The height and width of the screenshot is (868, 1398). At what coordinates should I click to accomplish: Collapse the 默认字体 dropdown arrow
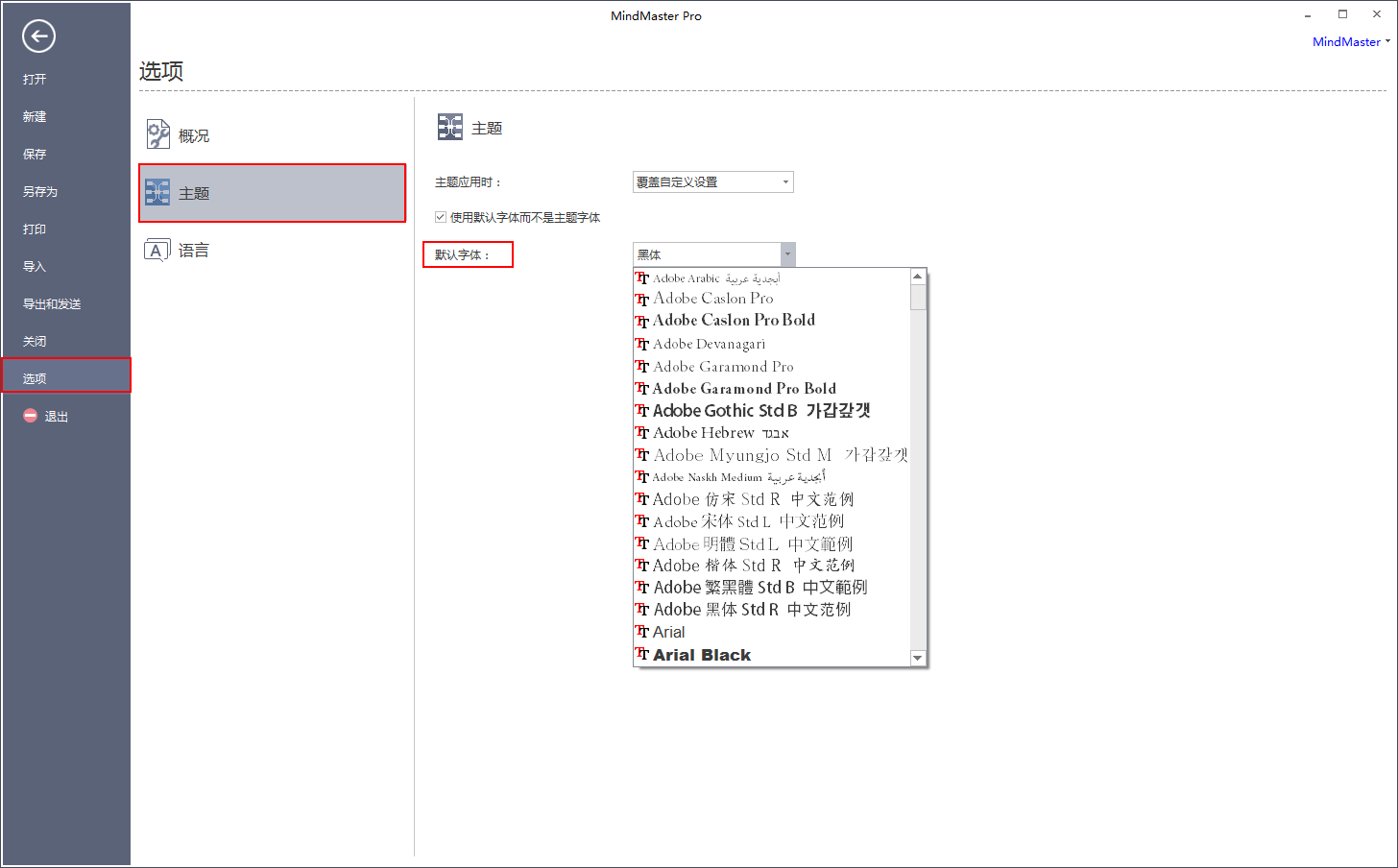[x=788, y=254]
